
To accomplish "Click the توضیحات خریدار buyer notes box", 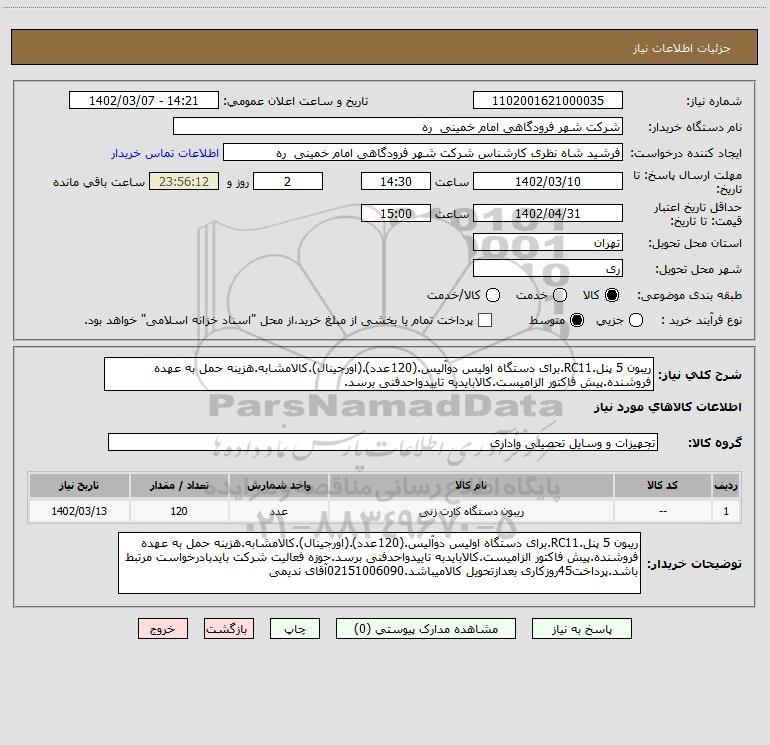I will [380, 563].
